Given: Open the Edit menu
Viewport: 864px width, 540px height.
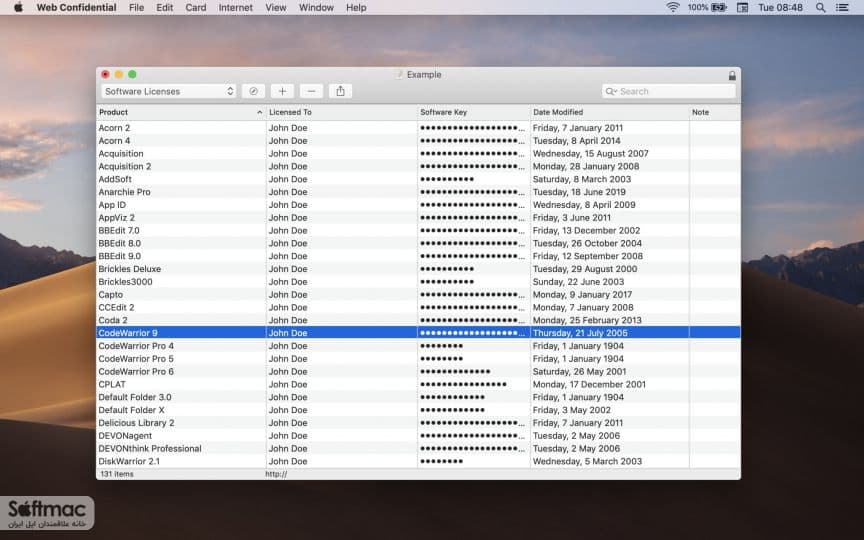Looking at the screenshot, I should [x=164, y=8].
